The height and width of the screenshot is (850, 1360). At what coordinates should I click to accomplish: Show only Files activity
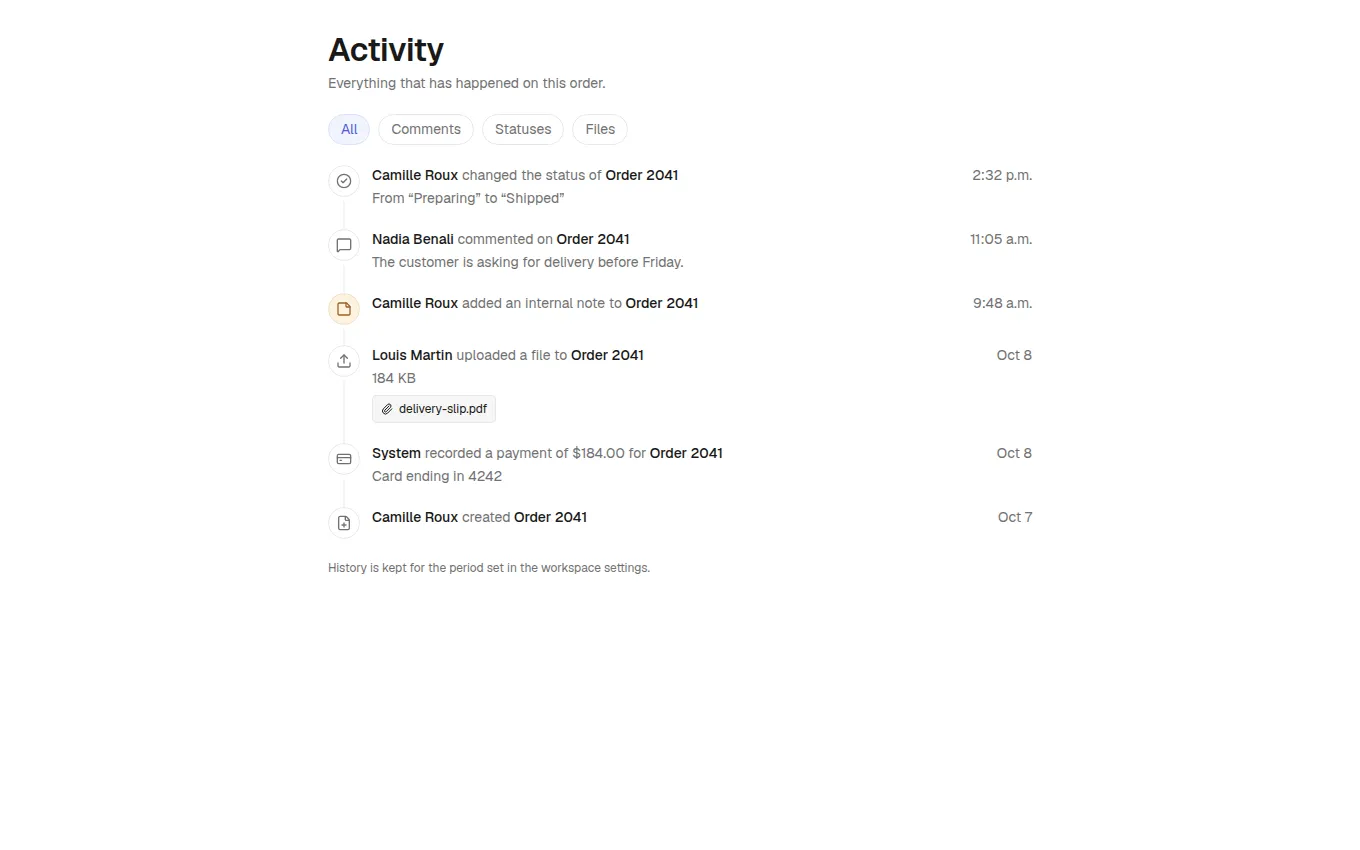600,129
